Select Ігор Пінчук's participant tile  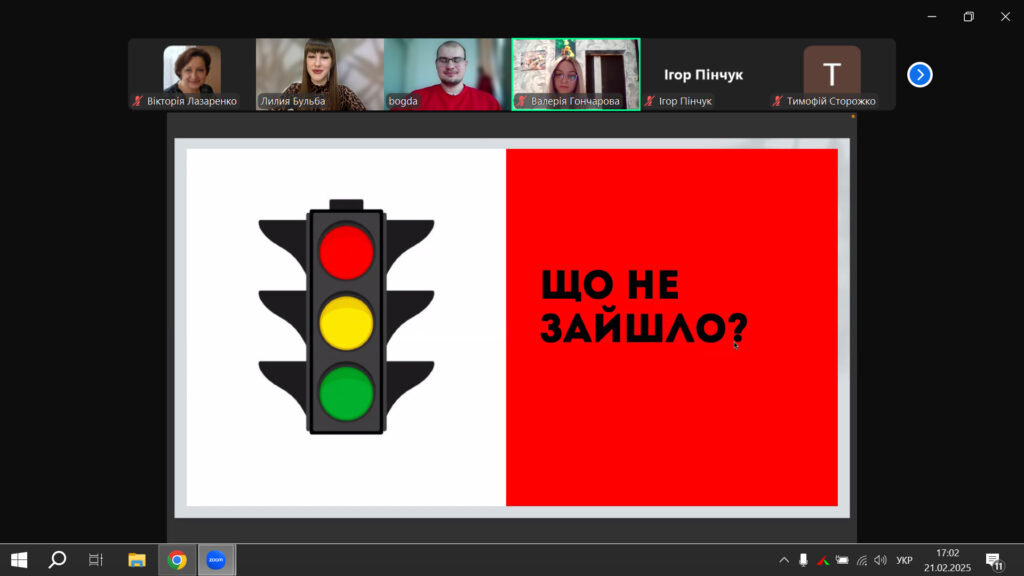click(703, 74)
